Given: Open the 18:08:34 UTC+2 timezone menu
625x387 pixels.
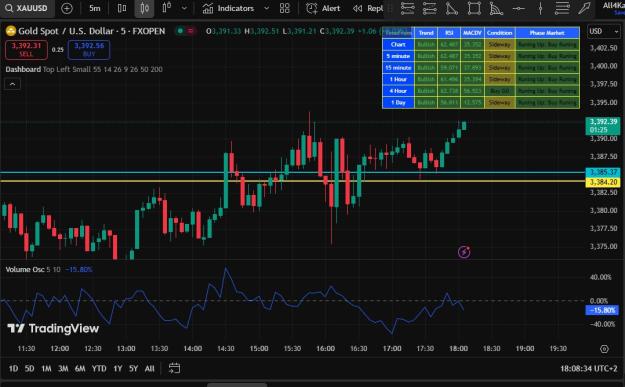Looking at the screenshot, I should (x=588, y=369).
